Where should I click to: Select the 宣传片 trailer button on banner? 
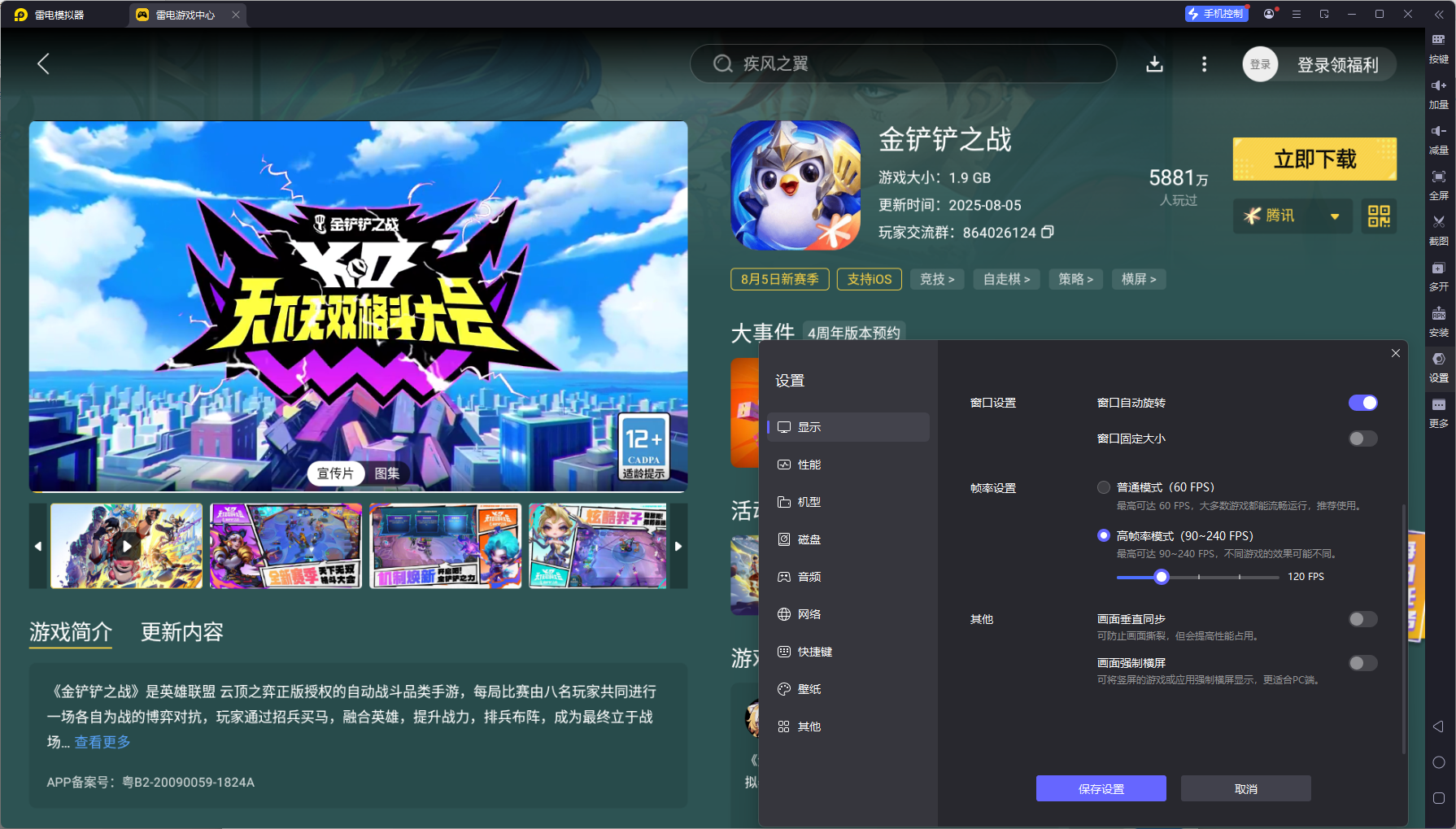(x=335, y=473)
